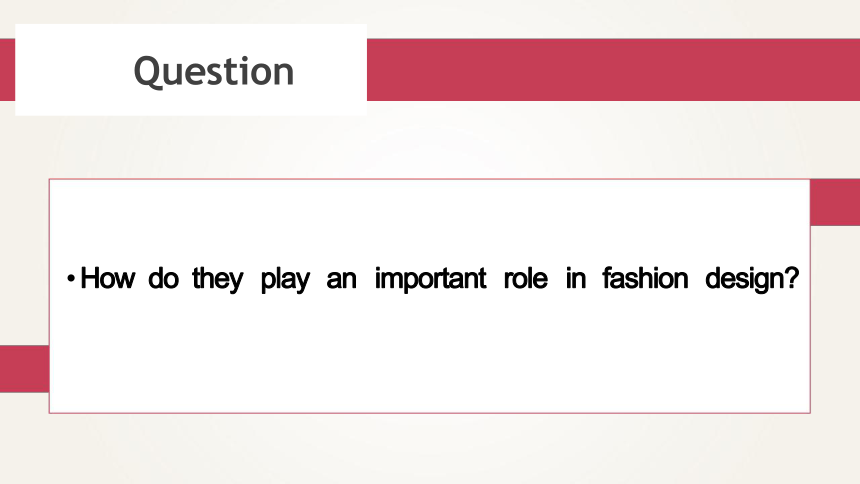Click the word "play" in the question

pos(285,279)
